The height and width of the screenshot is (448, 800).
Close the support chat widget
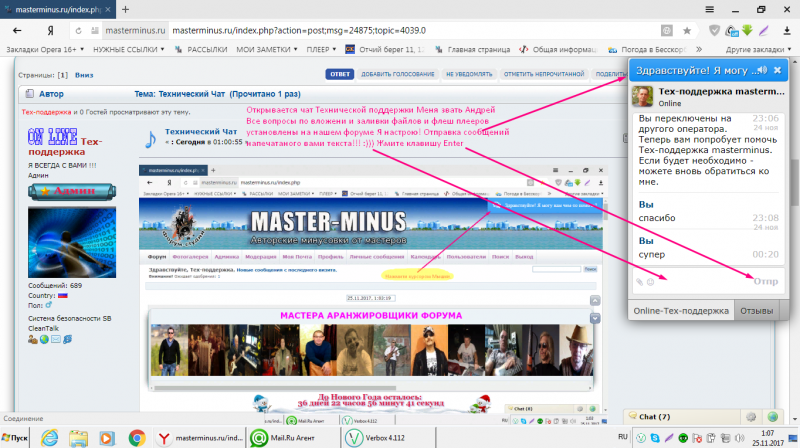(778, 70)
